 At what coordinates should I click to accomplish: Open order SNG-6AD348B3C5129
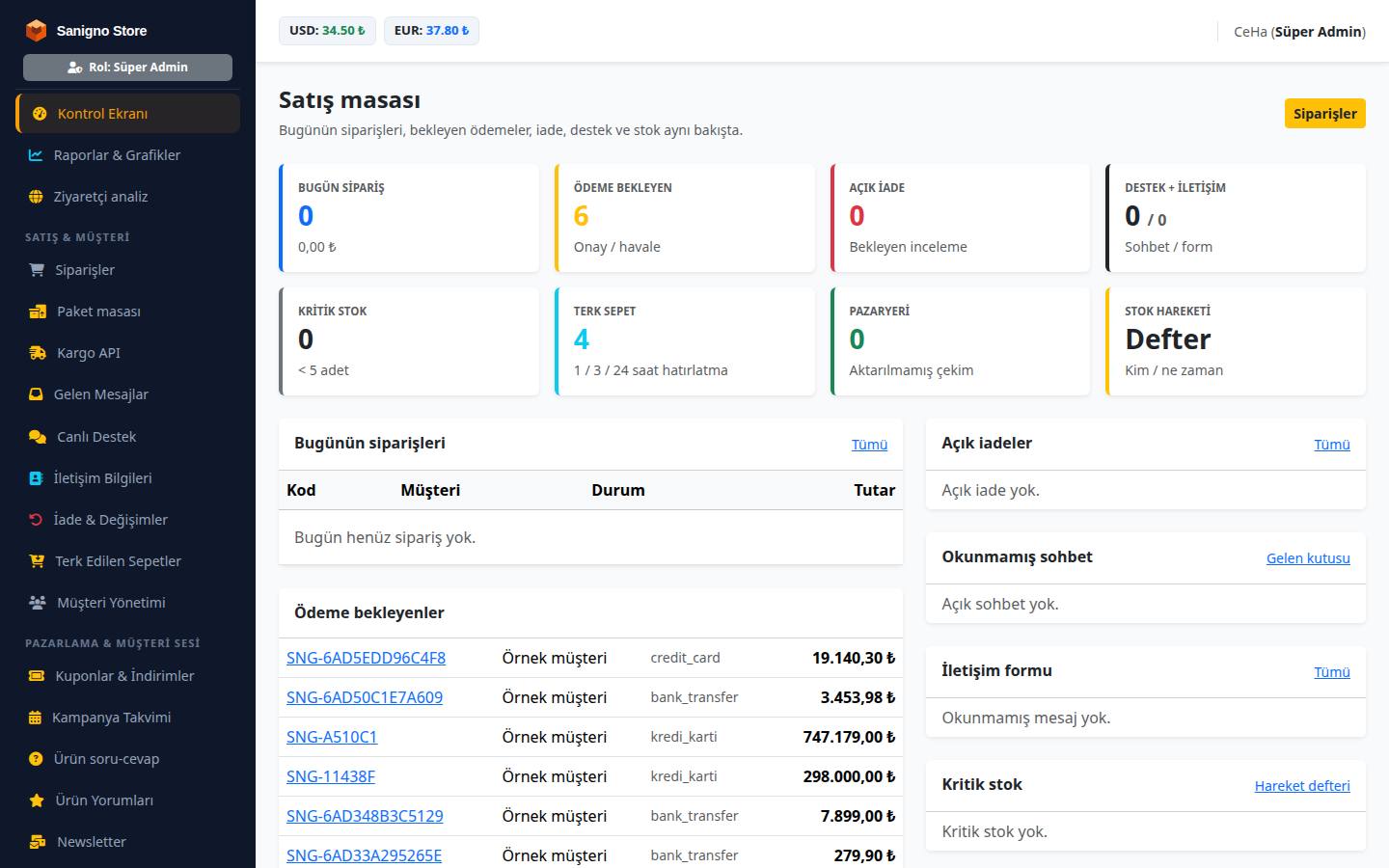(x=365, y=816)
